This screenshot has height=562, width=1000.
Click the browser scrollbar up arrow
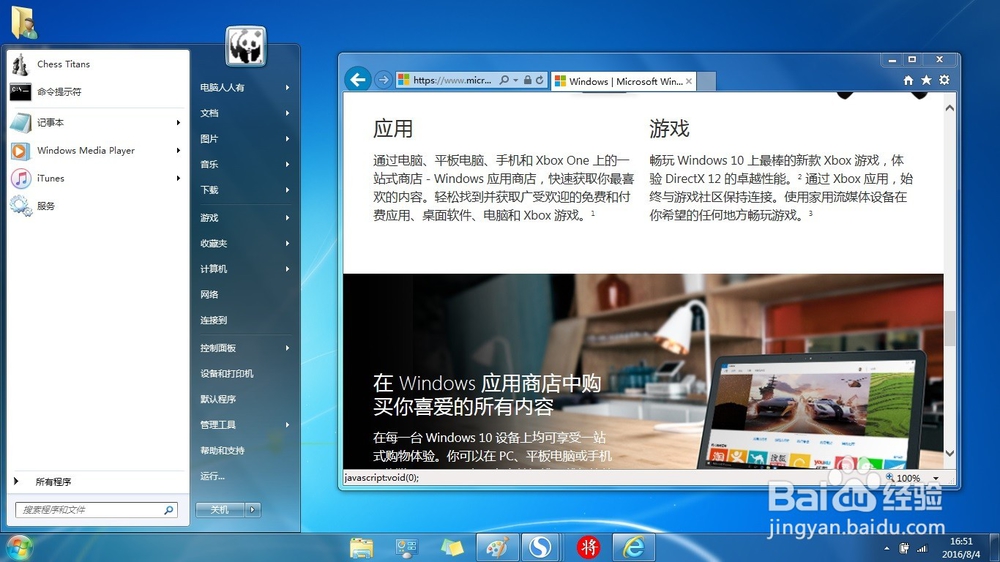[950, 108]
